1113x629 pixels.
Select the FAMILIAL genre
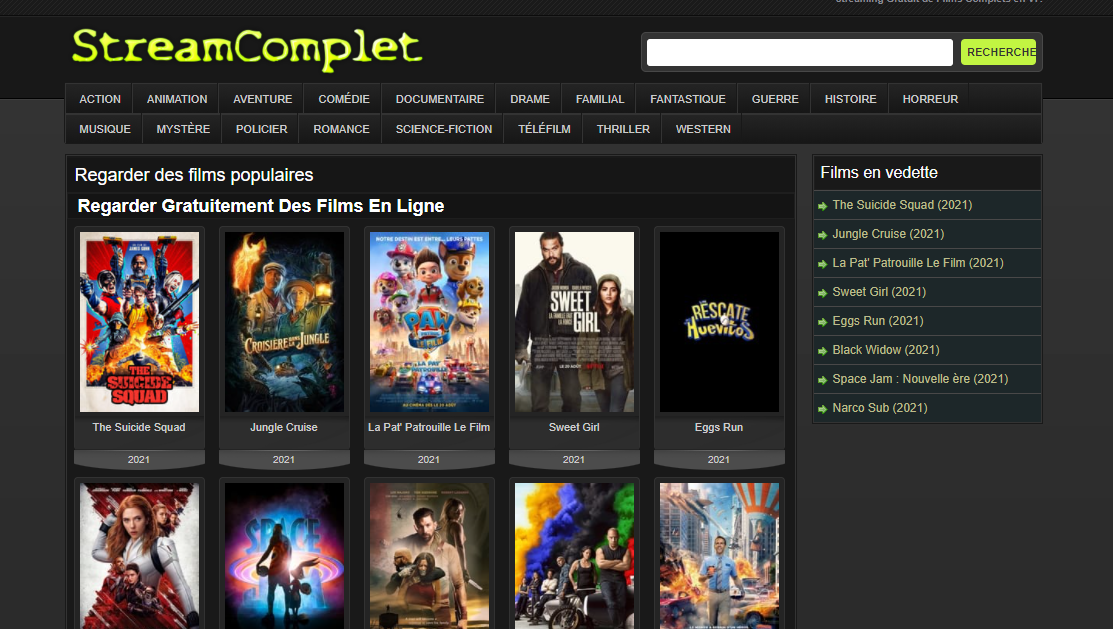tap(600, 99)
